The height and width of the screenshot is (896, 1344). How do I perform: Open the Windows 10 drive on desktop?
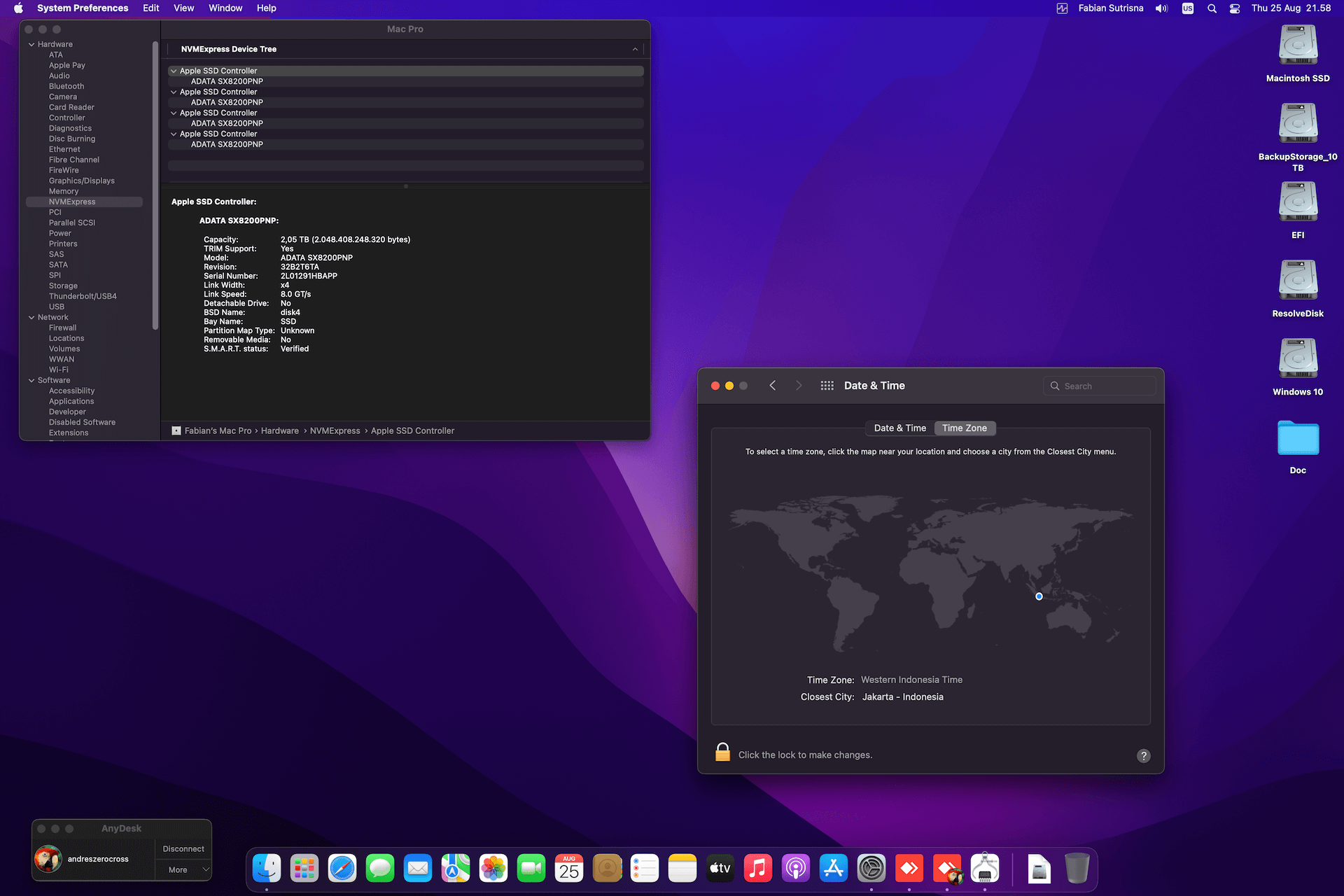pos(1298,359)
